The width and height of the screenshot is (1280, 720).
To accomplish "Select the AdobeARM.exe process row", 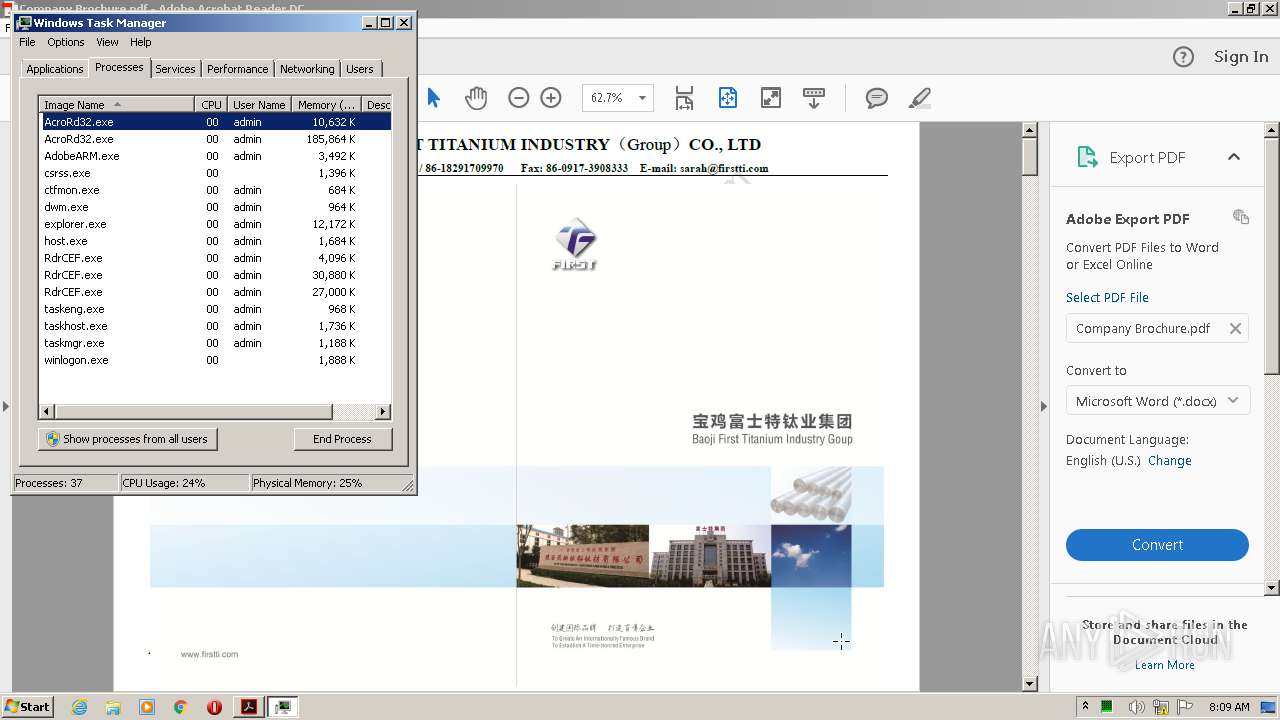I will coord(215,156).
